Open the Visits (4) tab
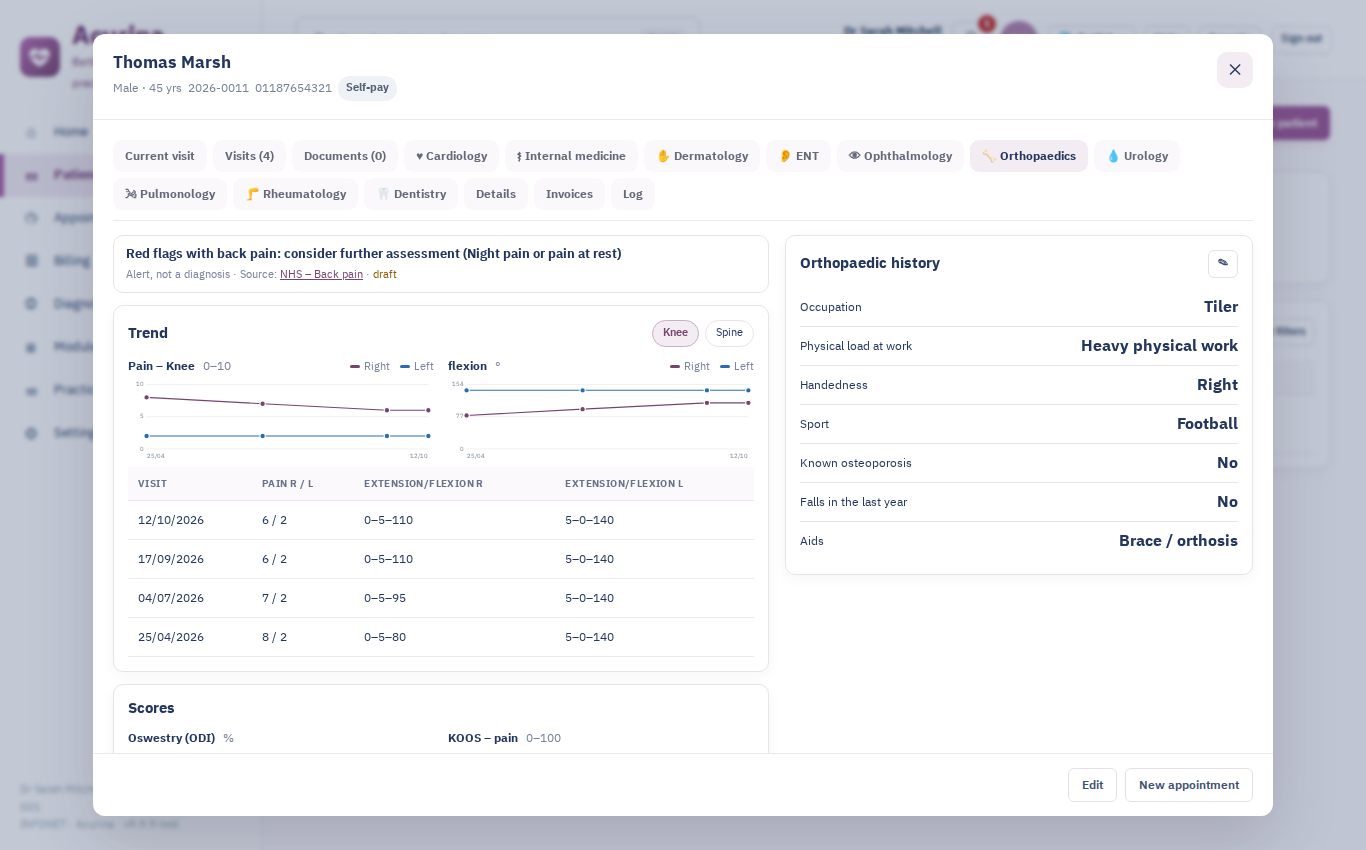1366x850 pixels. click(x=249, y=156)
